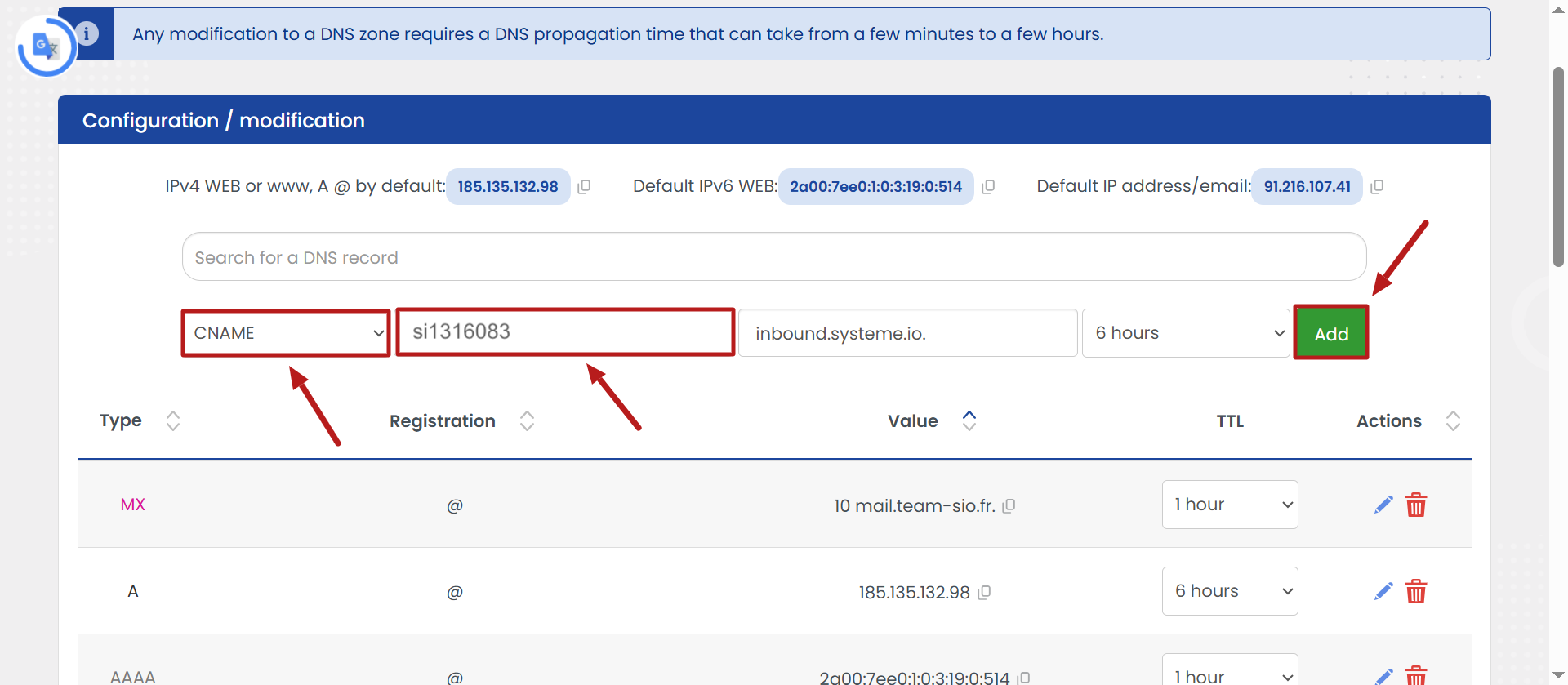This screenshot has width=1568, height=685.
Task: Change the A record TTL 6 hours dropdown
Action: pos(1230,591)
